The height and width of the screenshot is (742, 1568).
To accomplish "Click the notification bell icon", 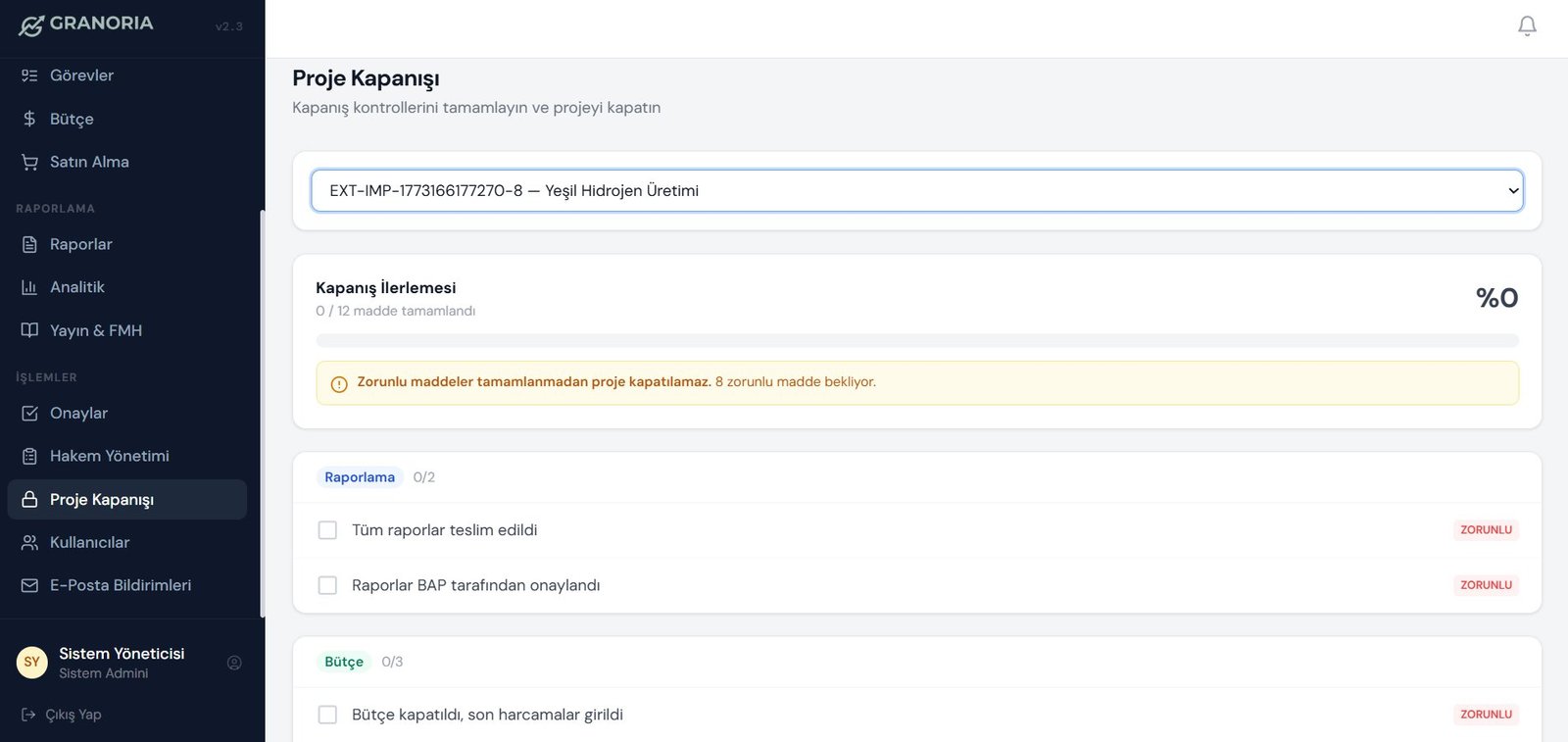I will coord(1526,26).
